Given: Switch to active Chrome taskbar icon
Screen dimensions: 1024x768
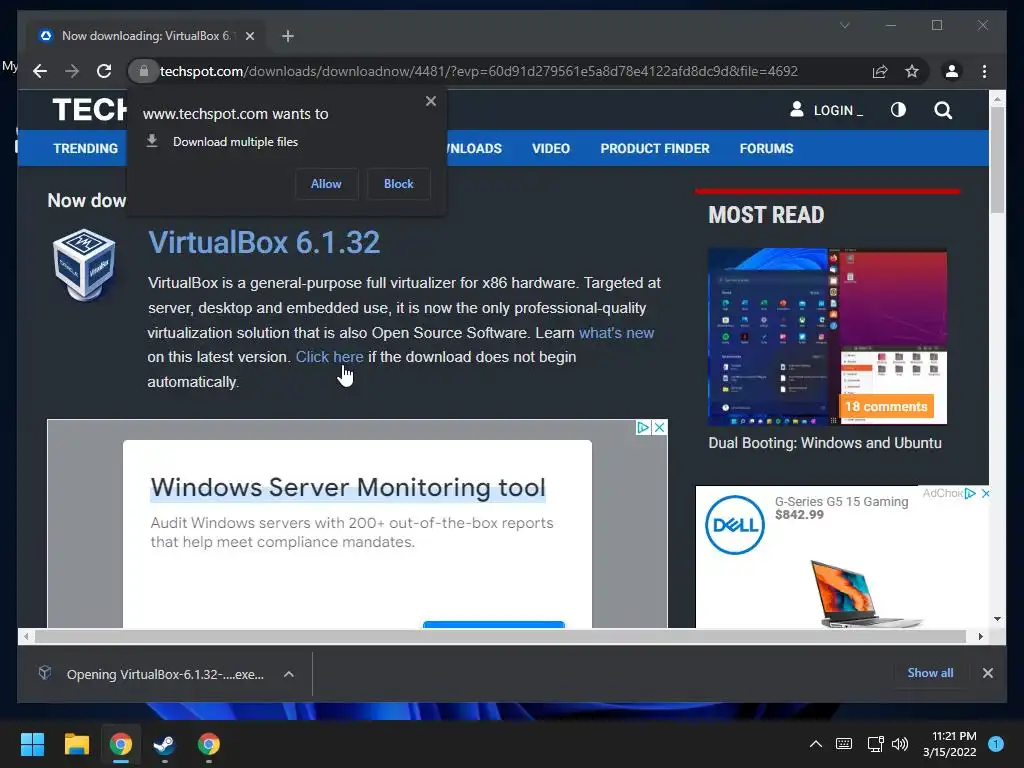Looking at the screenshot, I should point(121,744).
